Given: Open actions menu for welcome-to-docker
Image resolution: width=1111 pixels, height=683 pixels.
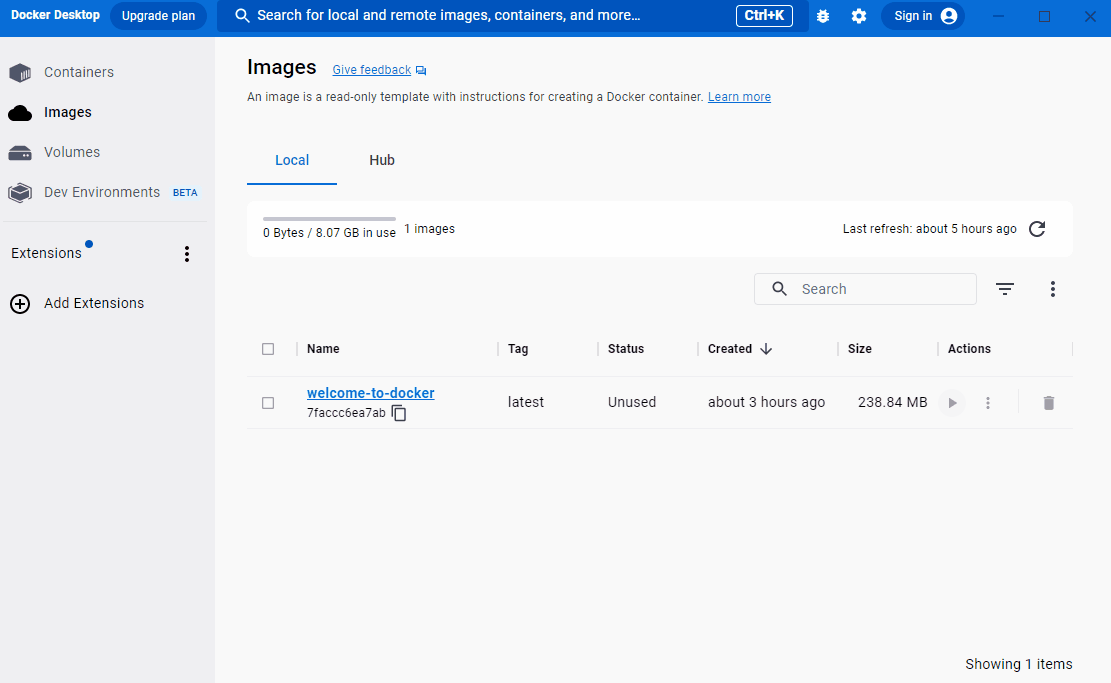Looking at the screenshot, I should [x=988, y=402].
